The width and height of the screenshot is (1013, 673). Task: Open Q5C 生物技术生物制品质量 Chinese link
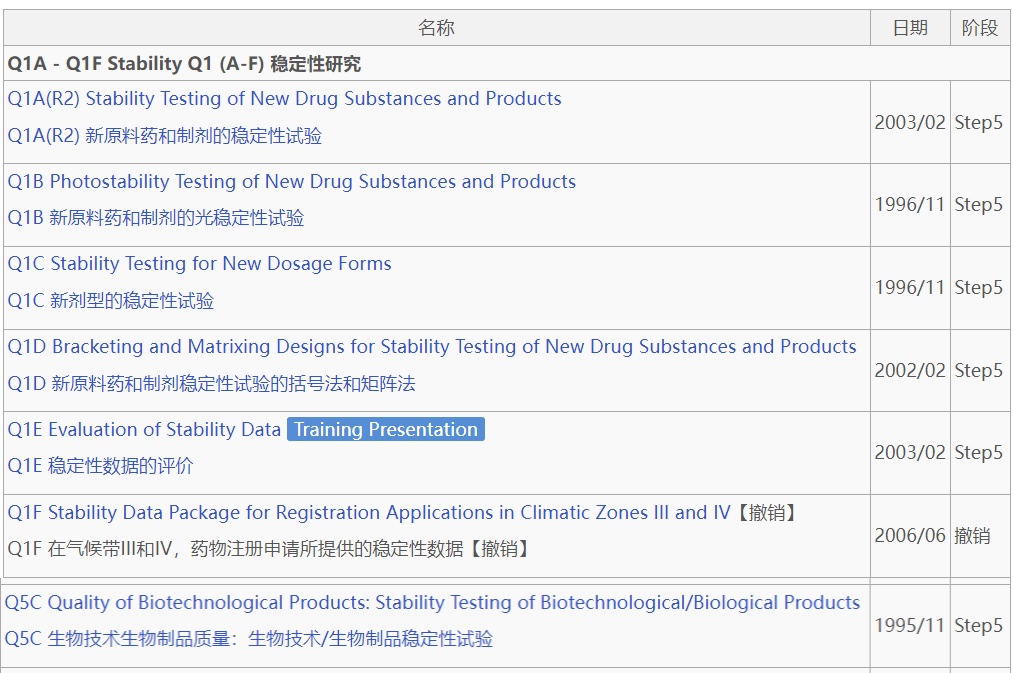249,639
